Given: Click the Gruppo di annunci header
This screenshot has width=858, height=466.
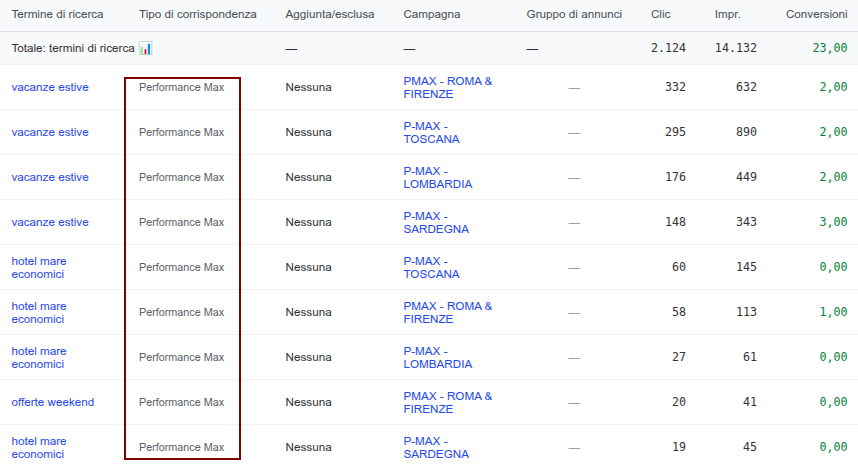Looking at the screenshot, I should (574, 14).
